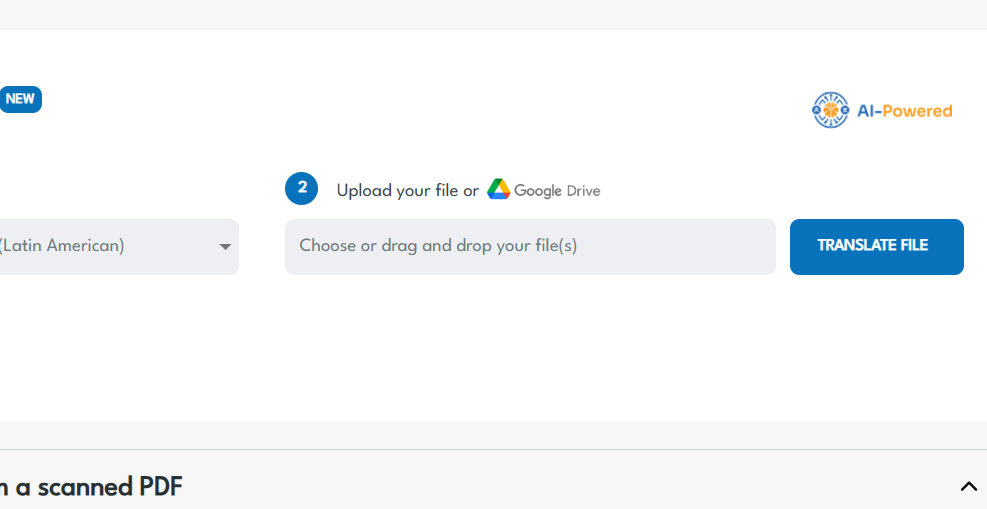This screenshot has height=509, width=987.
Task: Click the word "Drive" beside Google logo
Action: click(x=583, y=191)
